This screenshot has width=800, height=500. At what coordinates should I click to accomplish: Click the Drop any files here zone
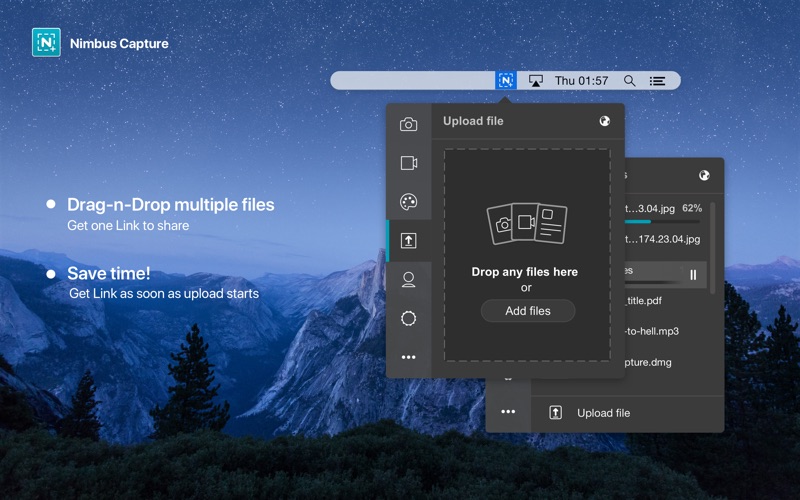(x=527, y=255)
